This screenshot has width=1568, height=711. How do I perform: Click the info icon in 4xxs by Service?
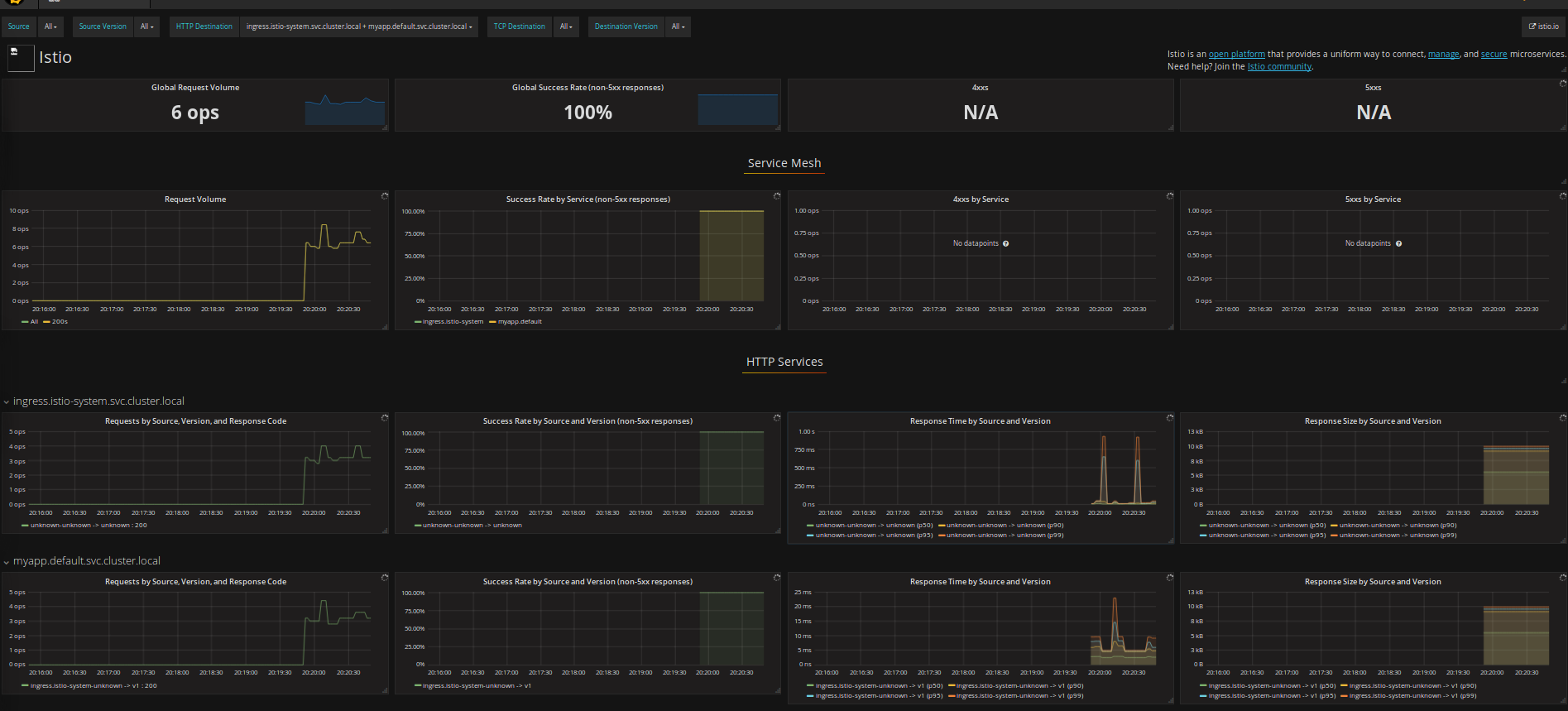click(x=1006, y=243)
